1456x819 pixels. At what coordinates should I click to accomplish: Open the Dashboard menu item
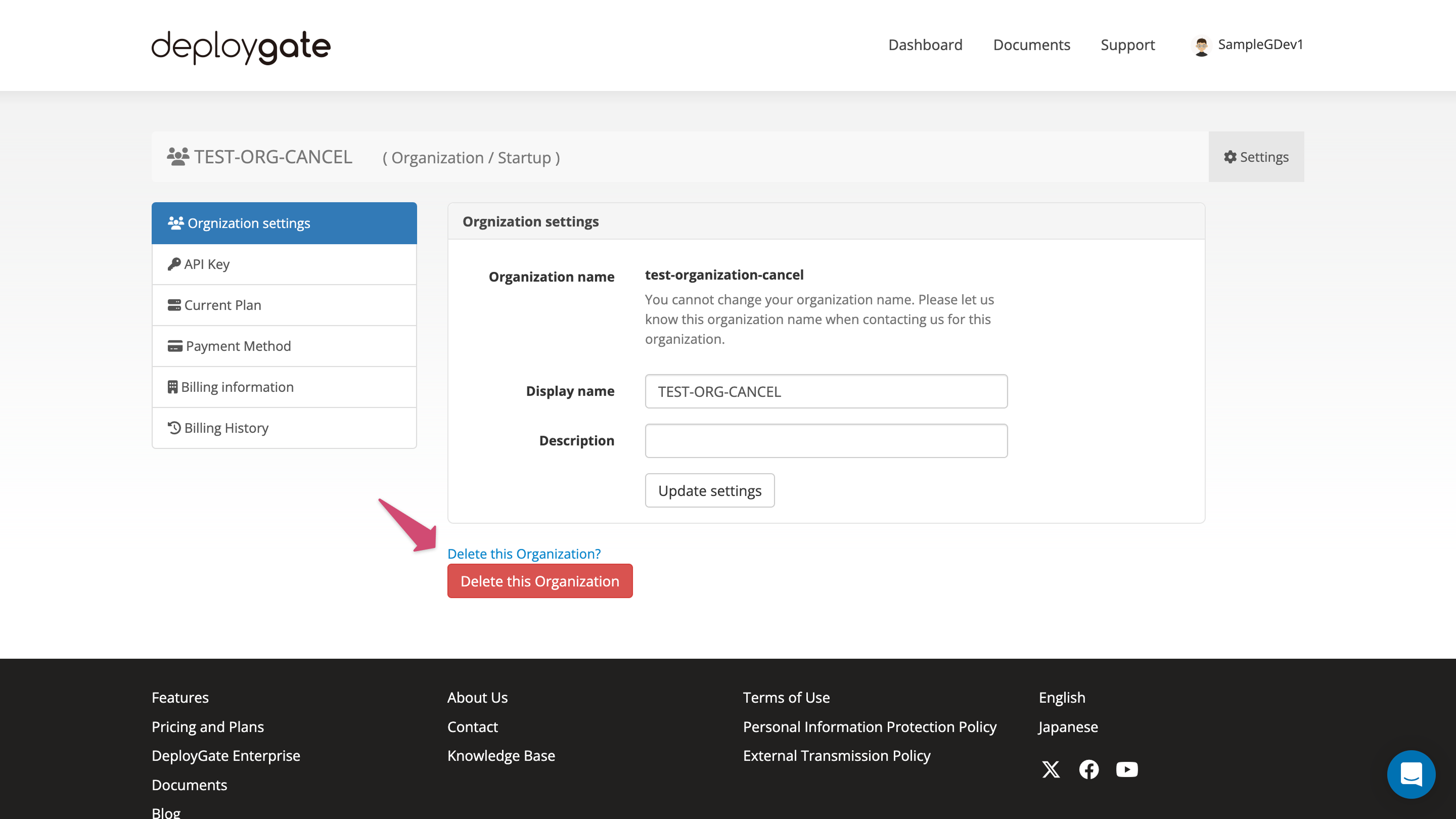(x=925, y=44)
